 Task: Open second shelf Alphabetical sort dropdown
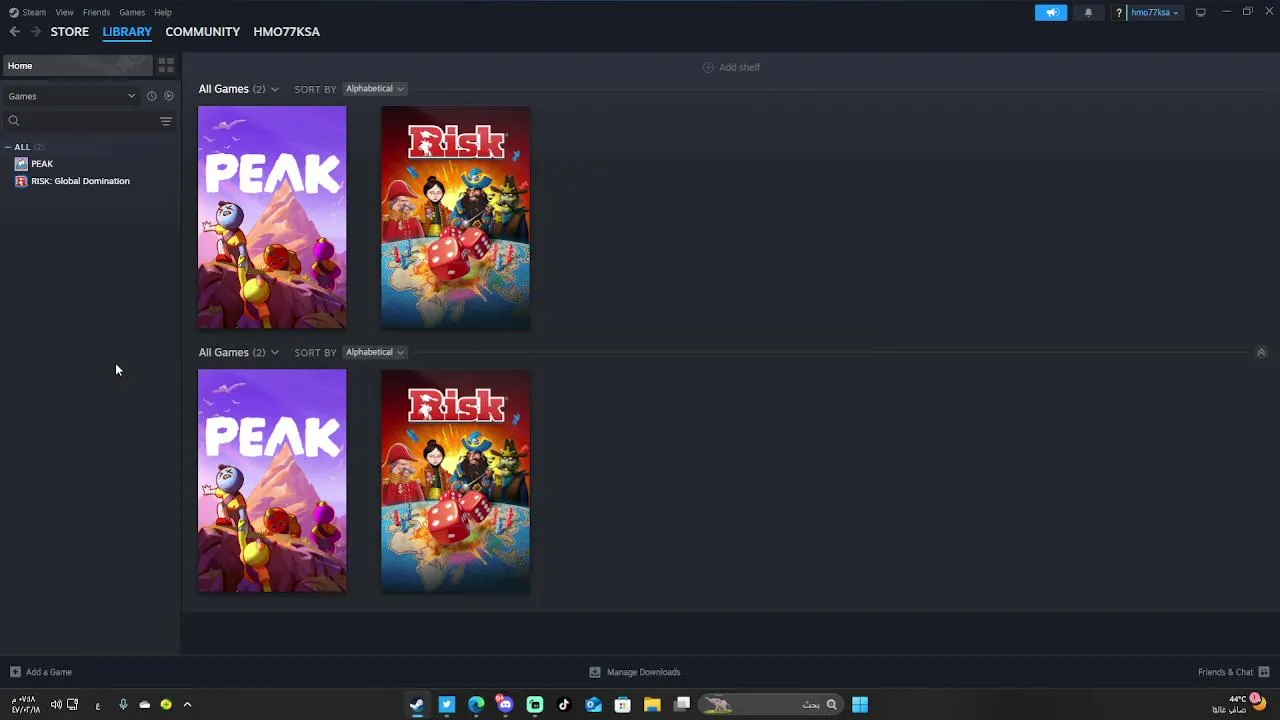point(374,352)
